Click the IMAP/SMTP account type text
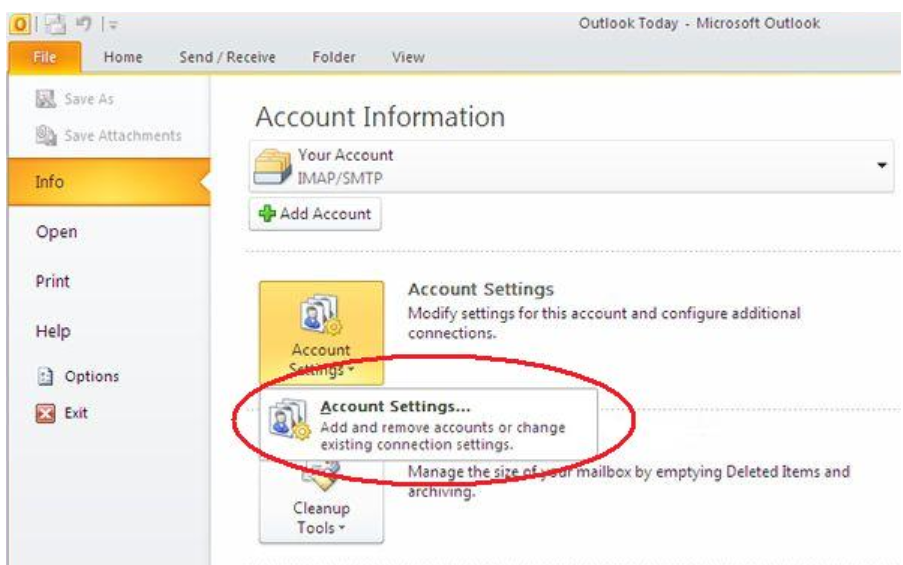This screenshot has width=903, height=565. (x=339, y=178)
